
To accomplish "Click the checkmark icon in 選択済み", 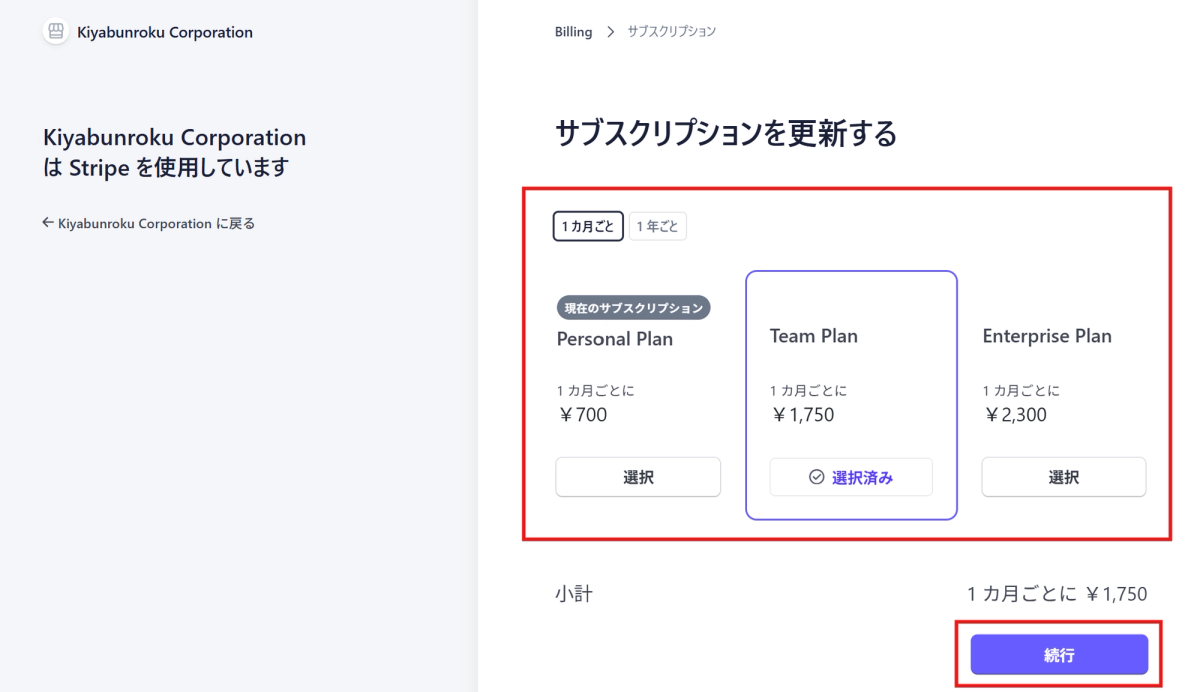I will tap(816, 477).
